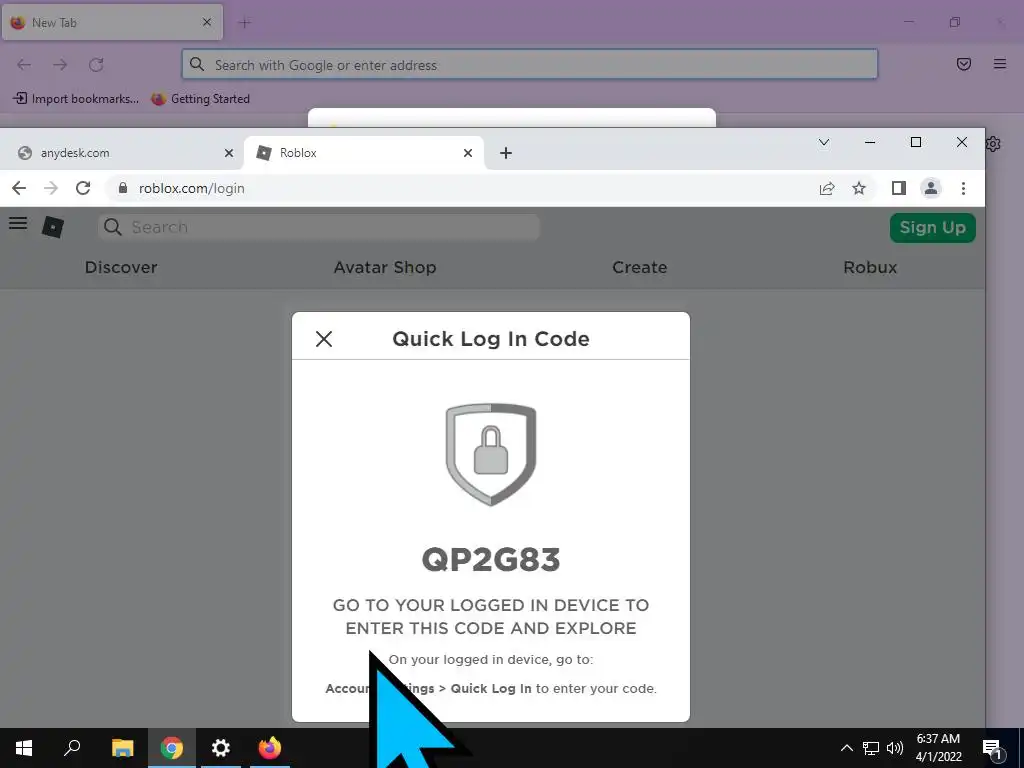Viewport: 1024px width, 768px height.
Task: Open a new tab in Firefox
Action: (x=245, y=23)
